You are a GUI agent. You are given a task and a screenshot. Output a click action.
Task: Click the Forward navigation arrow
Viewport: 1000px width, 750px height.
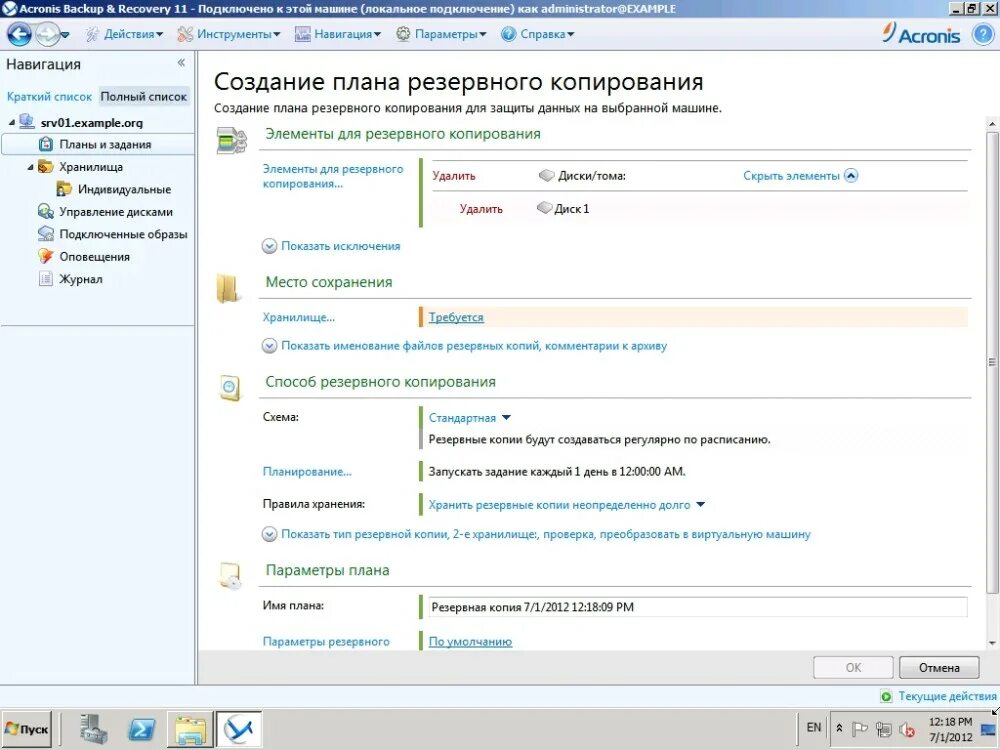pyautogui.click(x=47, y=34)
